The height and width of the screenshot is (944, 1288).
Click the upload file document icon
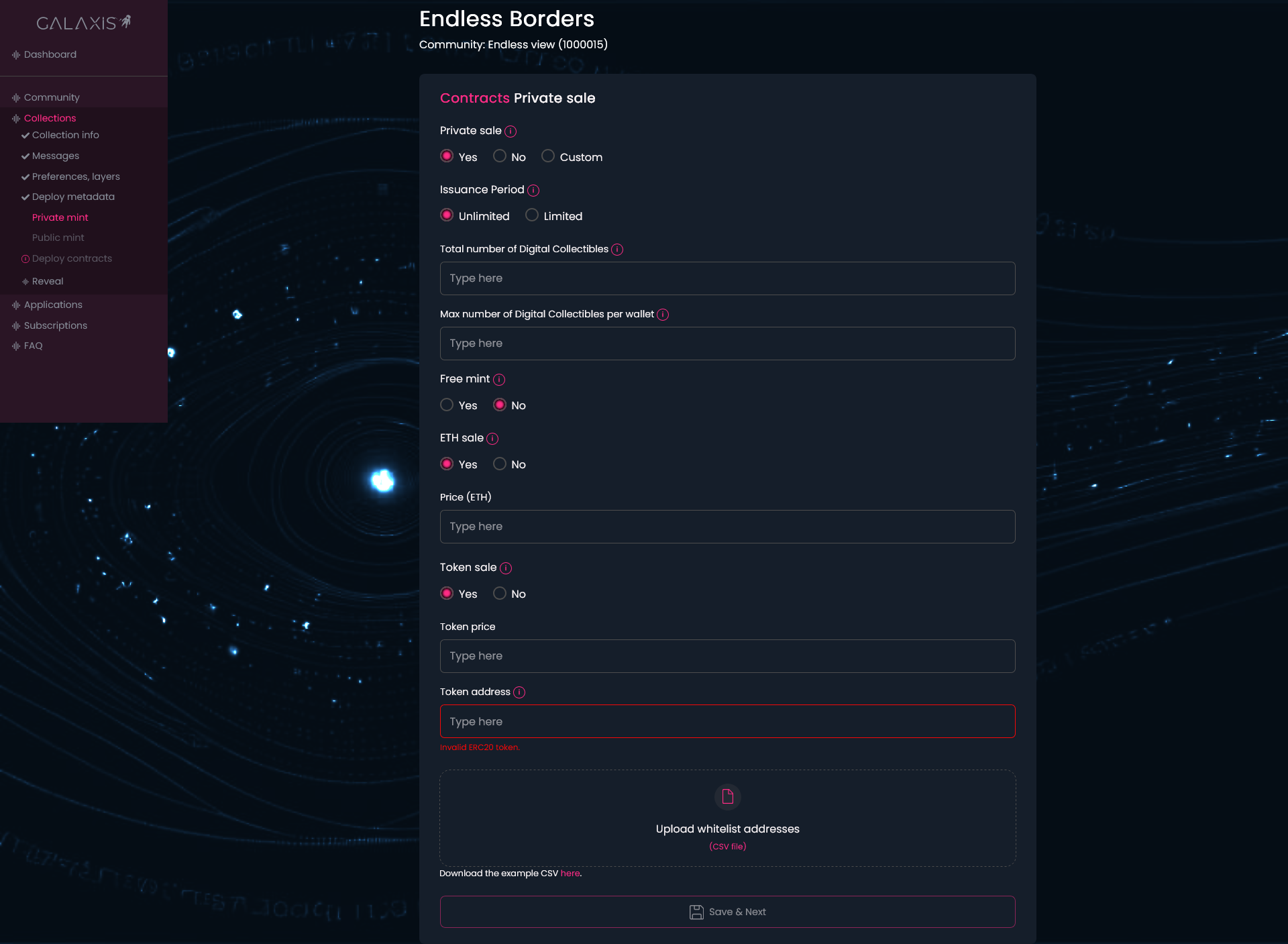727,797
